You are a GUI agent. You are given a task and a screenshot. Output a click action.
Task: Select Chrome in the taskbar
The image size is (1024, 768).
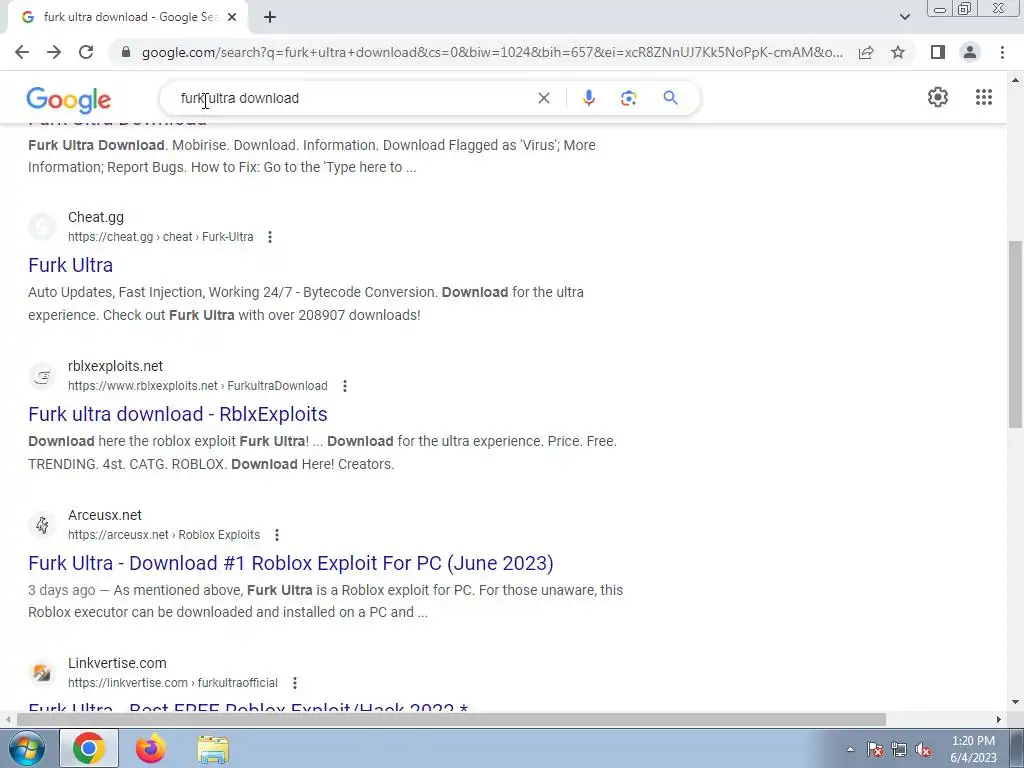(89, 748)
